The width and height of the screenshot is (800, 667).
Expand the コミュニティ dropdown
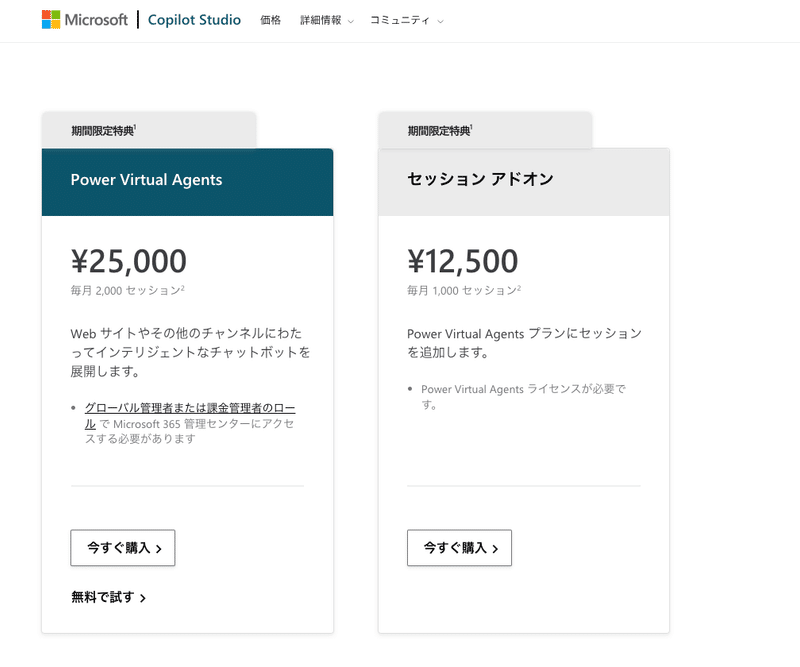(407, 20)
